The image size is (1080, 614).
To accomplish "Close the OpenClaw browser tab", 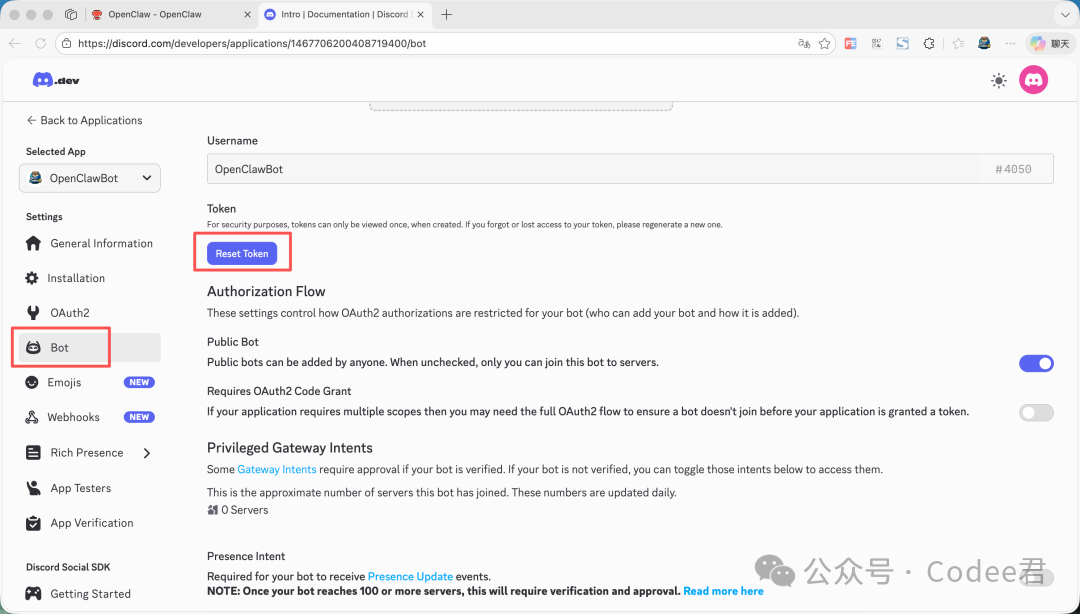I will tap(247, 14).
